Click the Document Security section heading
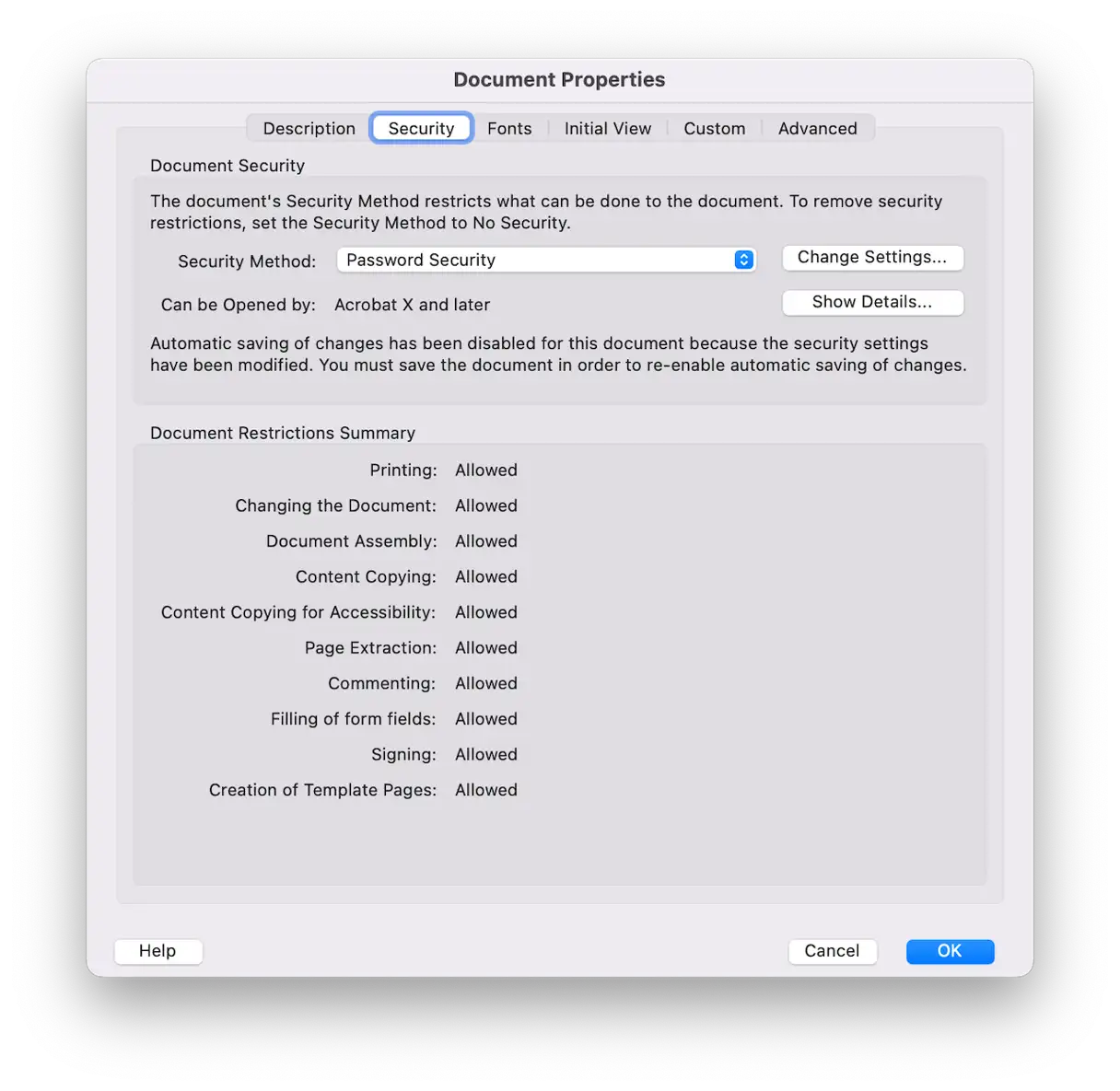Image resolution: width=1120 pixels, height=1091 pixels. (x=227, y=166)
